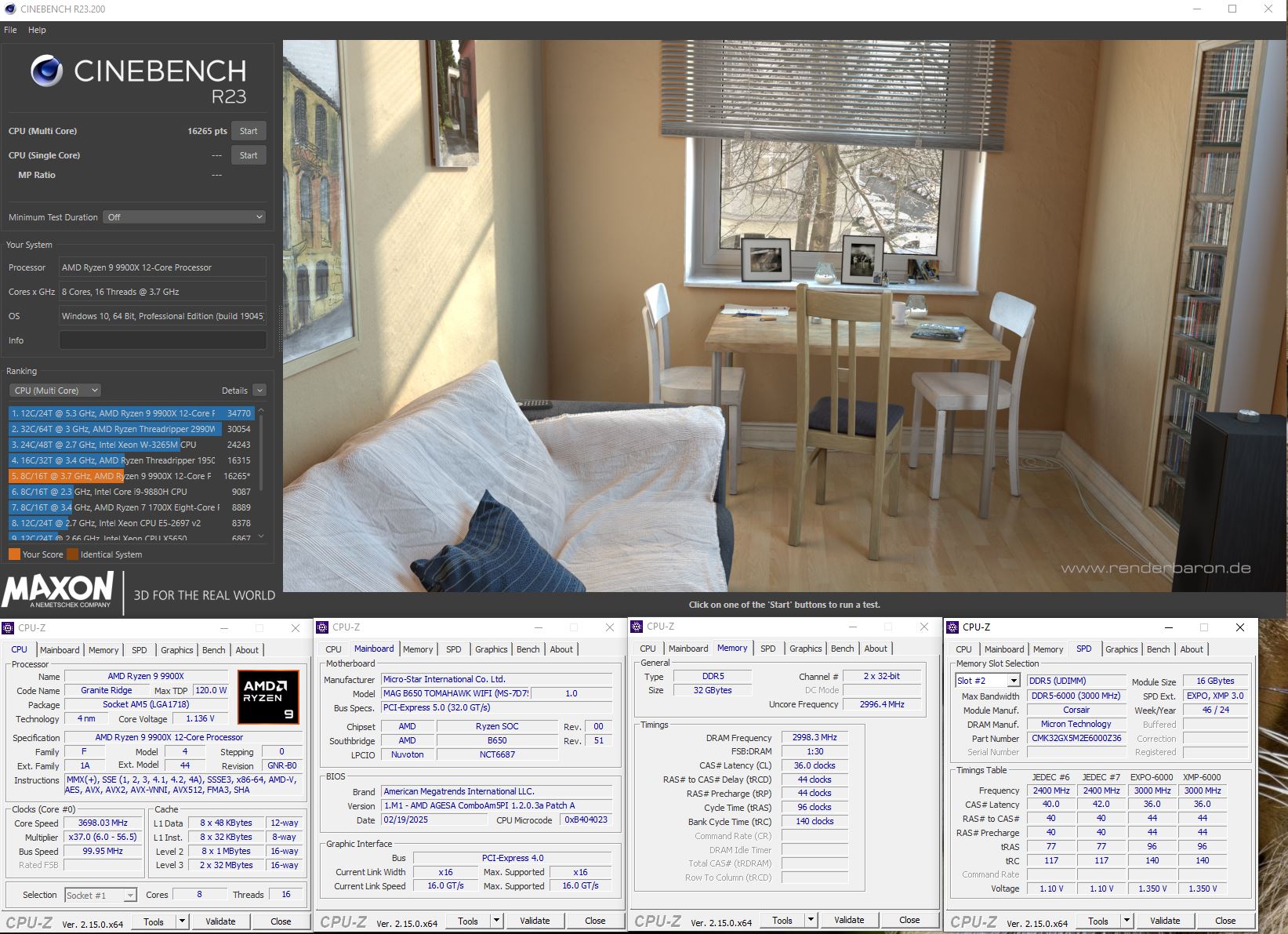Screen dimensions: 1288x934
Task: Click motherboard model MAG B650 TOMAHAWK WIFI
Action: point(455,693)
